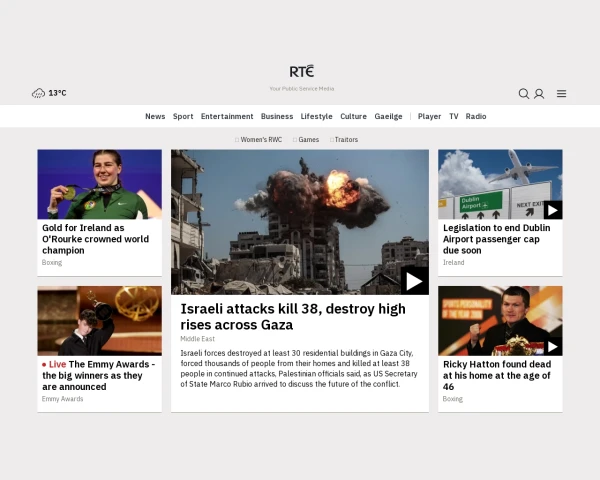Go to the Sport section
Viewport: 600px width, 480px height.
[x=183, y=116]
